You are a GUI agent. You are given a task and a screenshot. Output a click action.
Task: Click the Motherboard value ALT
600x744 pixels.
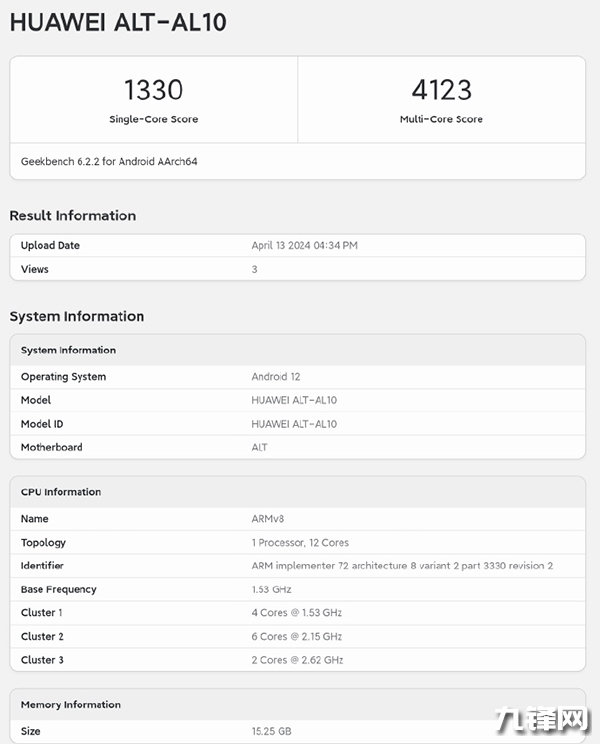(260, 447)
